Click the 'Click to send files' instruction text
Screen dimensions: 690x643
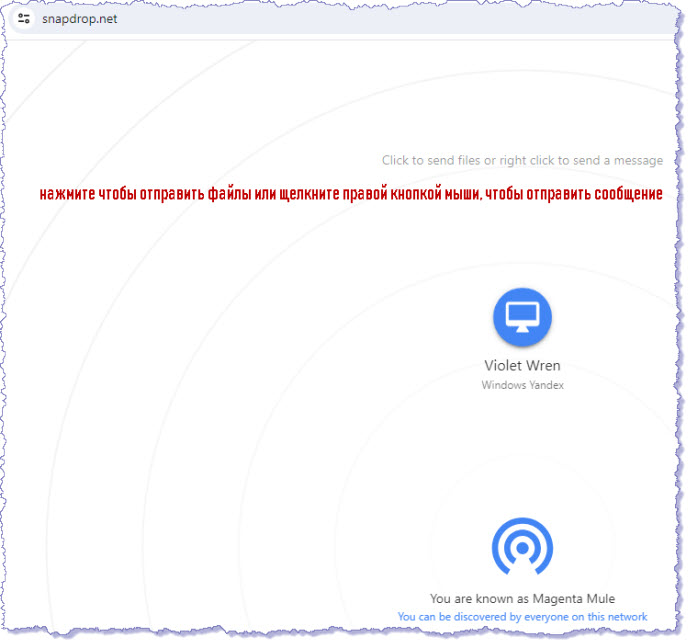point(522,160)
